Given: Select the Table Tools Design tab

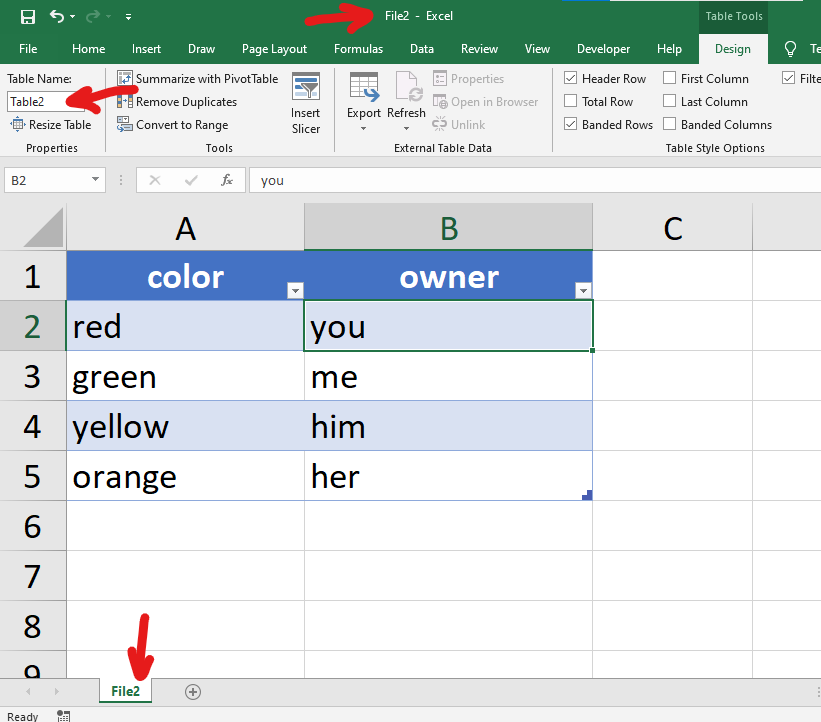Looking at the screenshot, I should click(x=733, y=49).
